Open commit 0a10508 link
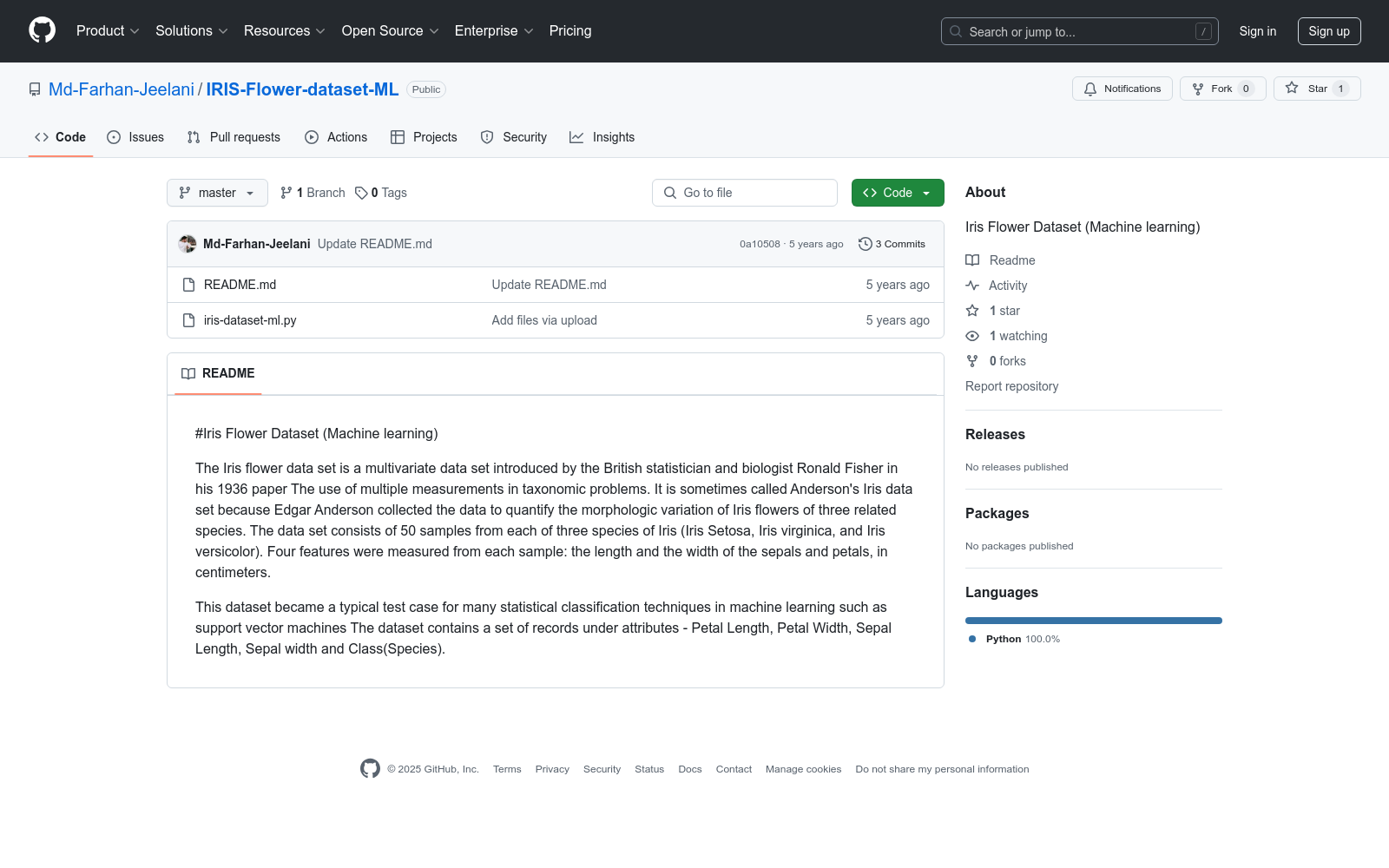Screen dimensions: 1389x868 point(760,244)
